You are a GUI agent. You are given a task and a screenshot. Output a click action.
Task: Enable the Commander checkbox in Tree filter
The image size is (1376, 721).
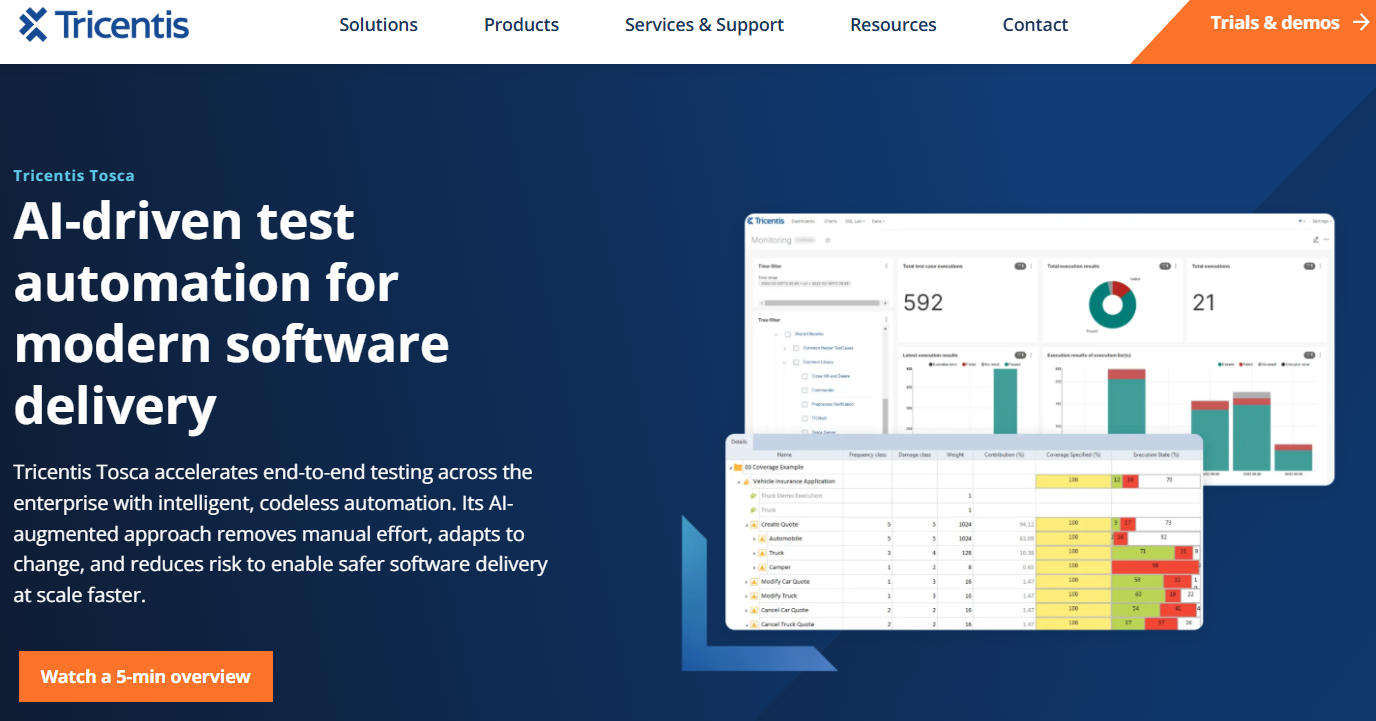click(804, 390)
